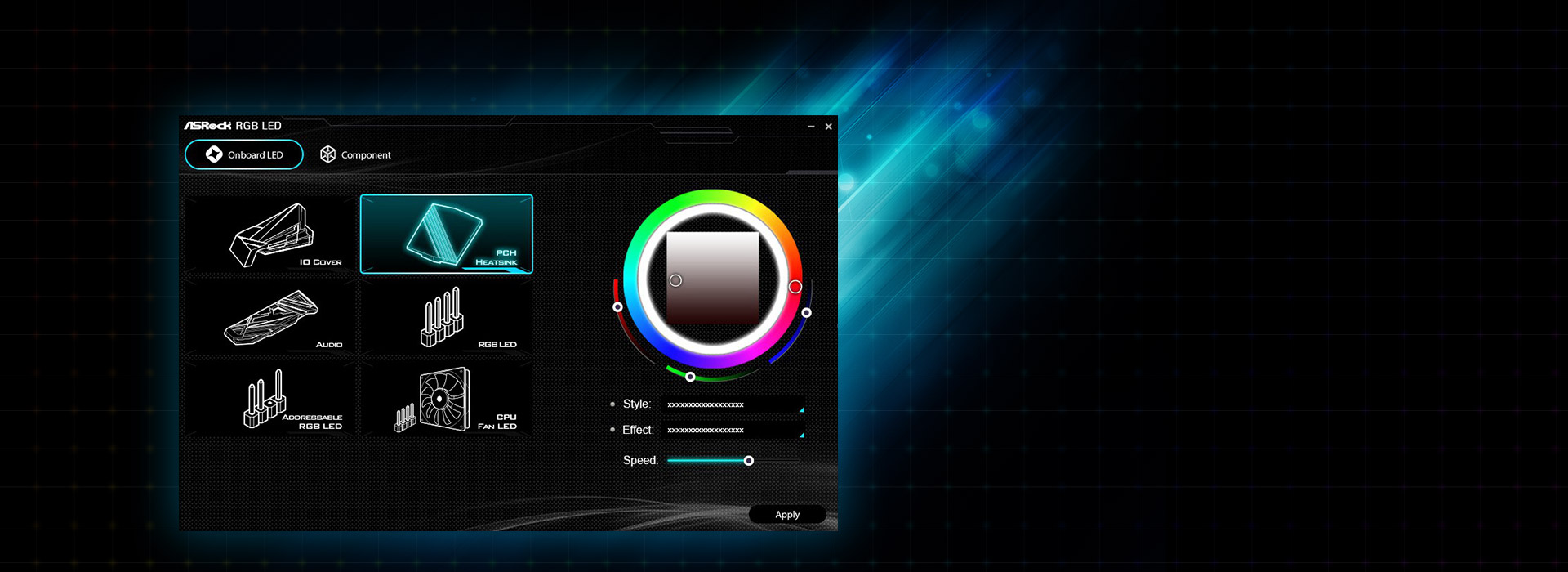Toggle the radio dot beside Effect
1568x572 pixels.
612,430
